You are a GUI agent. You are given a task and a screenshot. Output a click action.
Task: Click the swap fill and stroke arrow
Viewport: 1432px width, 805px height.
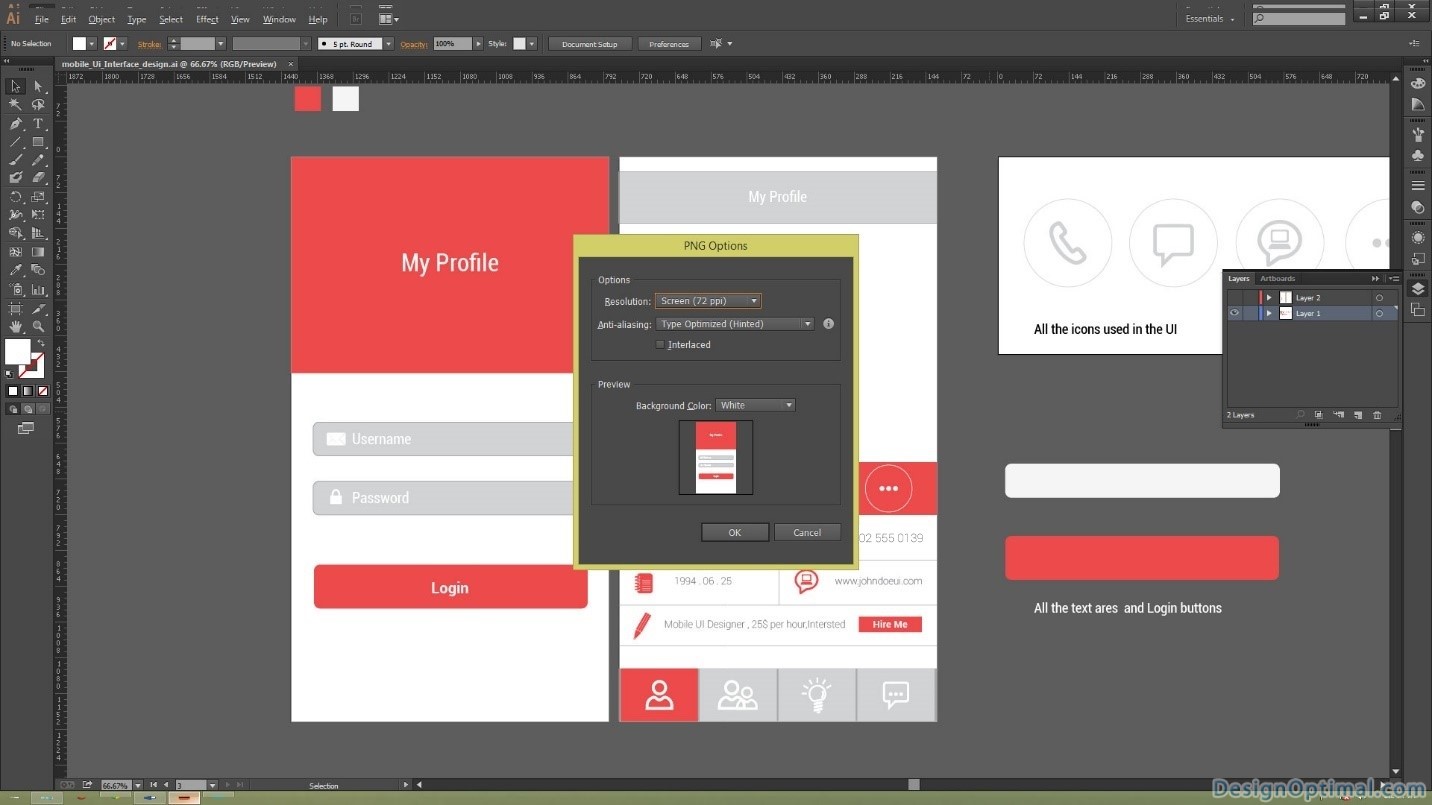click(41, 344)
